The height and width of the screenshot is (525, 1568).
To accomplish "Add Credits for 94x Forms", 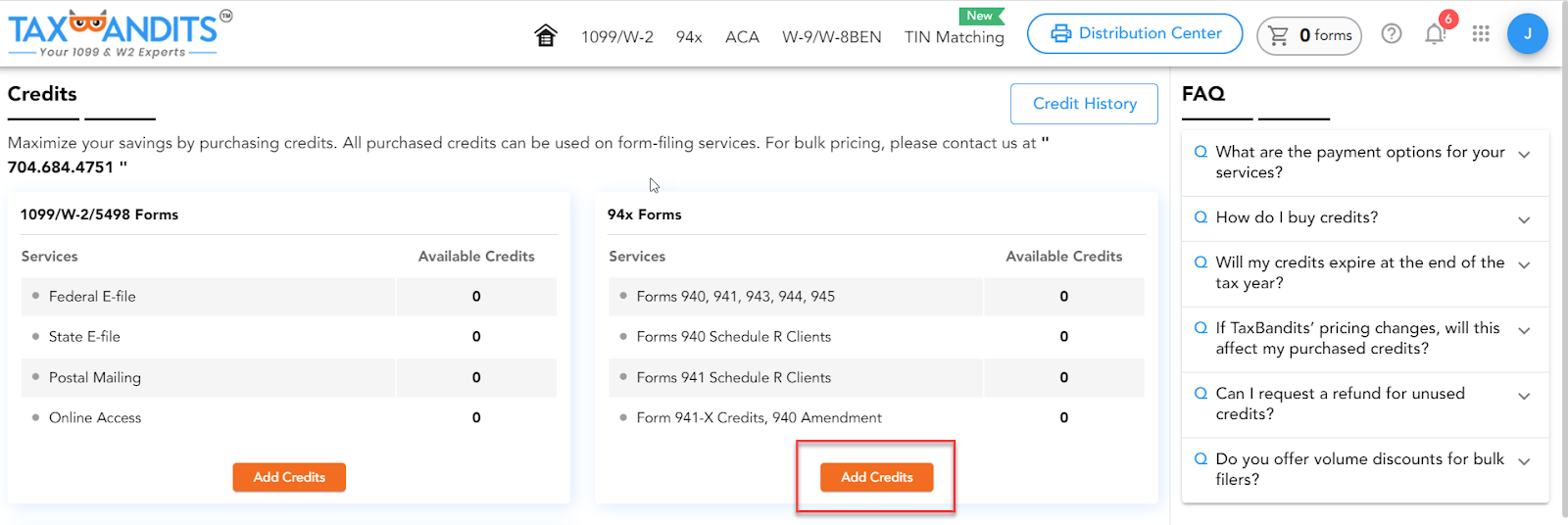I will (877, 477).
